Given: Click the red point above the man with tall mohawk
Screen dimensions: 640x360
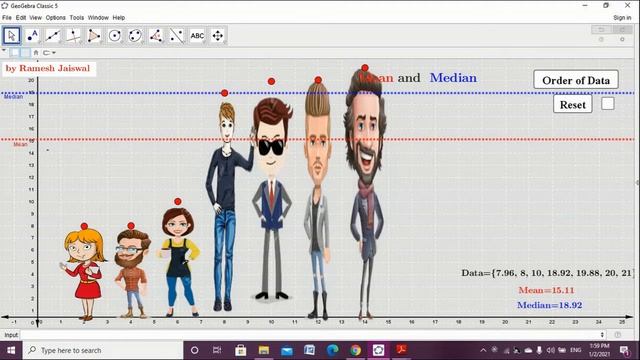Looking at the screenshot, I should click(318, 80).
